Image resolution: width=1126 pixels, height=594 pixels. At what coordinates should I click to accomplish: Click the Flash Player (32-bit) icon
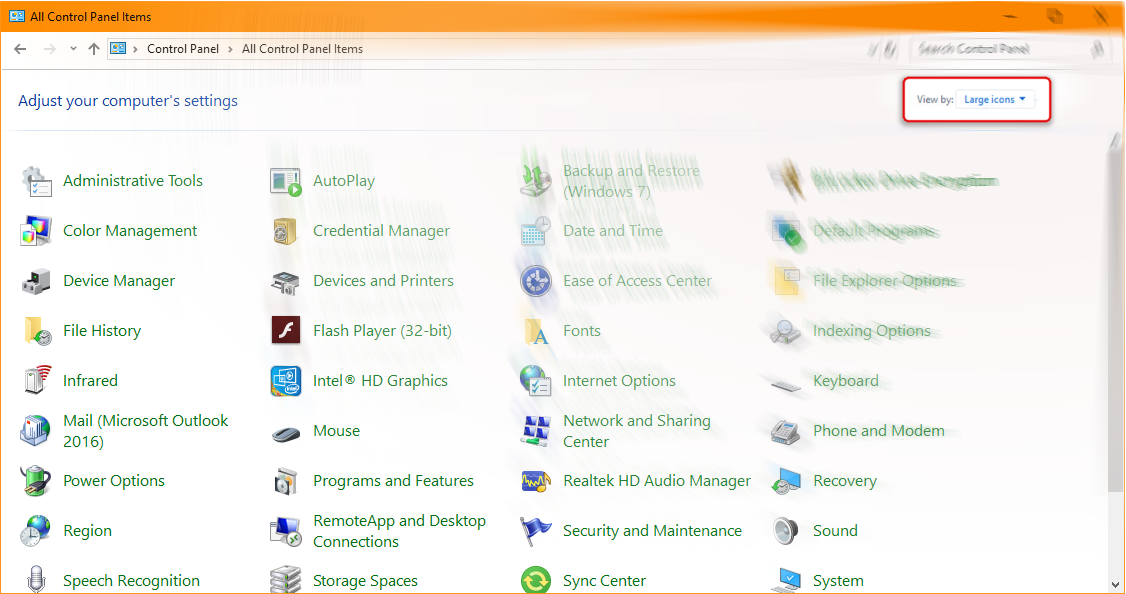(286, 331)
